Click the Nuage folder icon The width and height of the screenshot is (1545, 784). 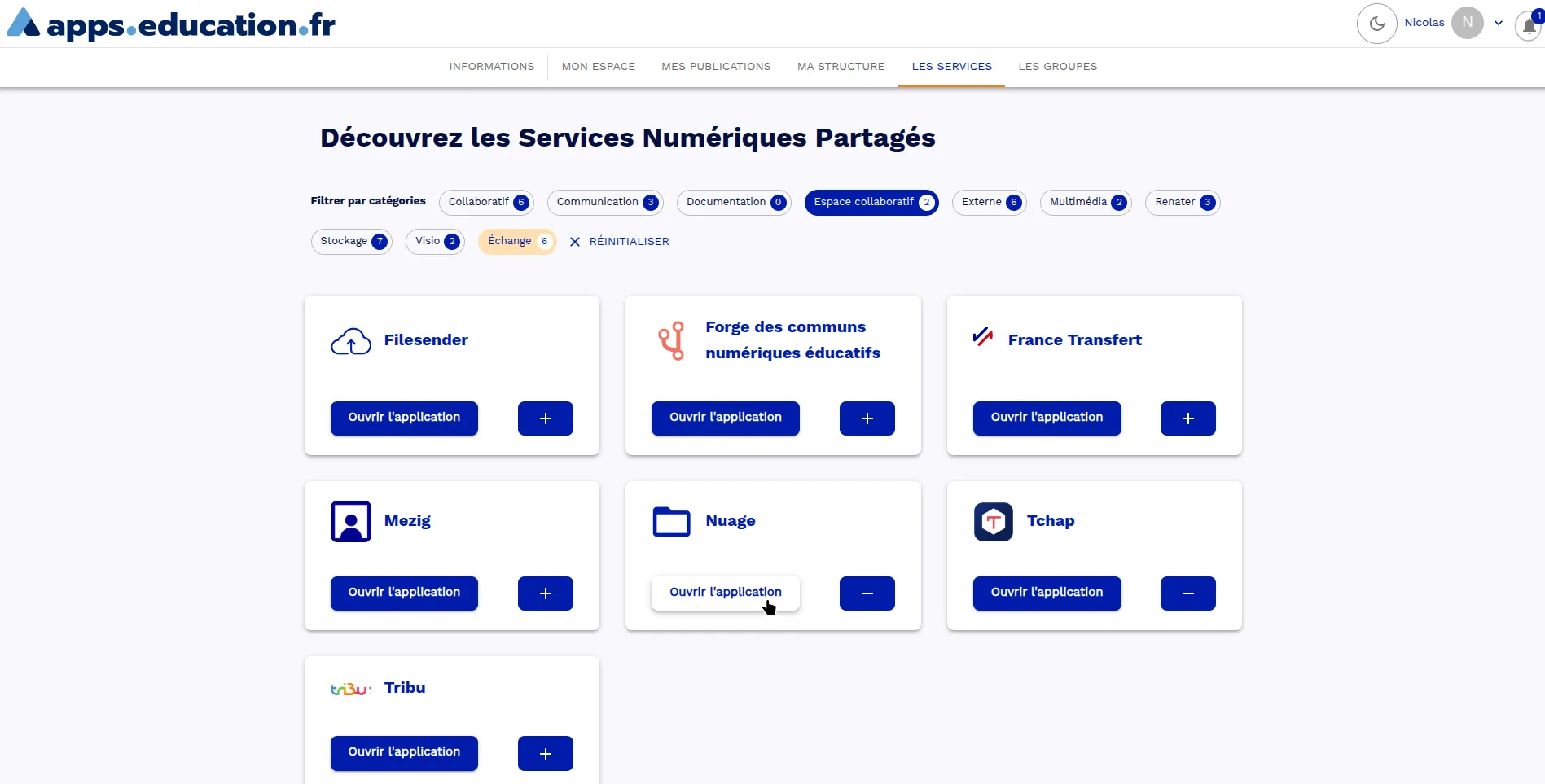(672, 522)
